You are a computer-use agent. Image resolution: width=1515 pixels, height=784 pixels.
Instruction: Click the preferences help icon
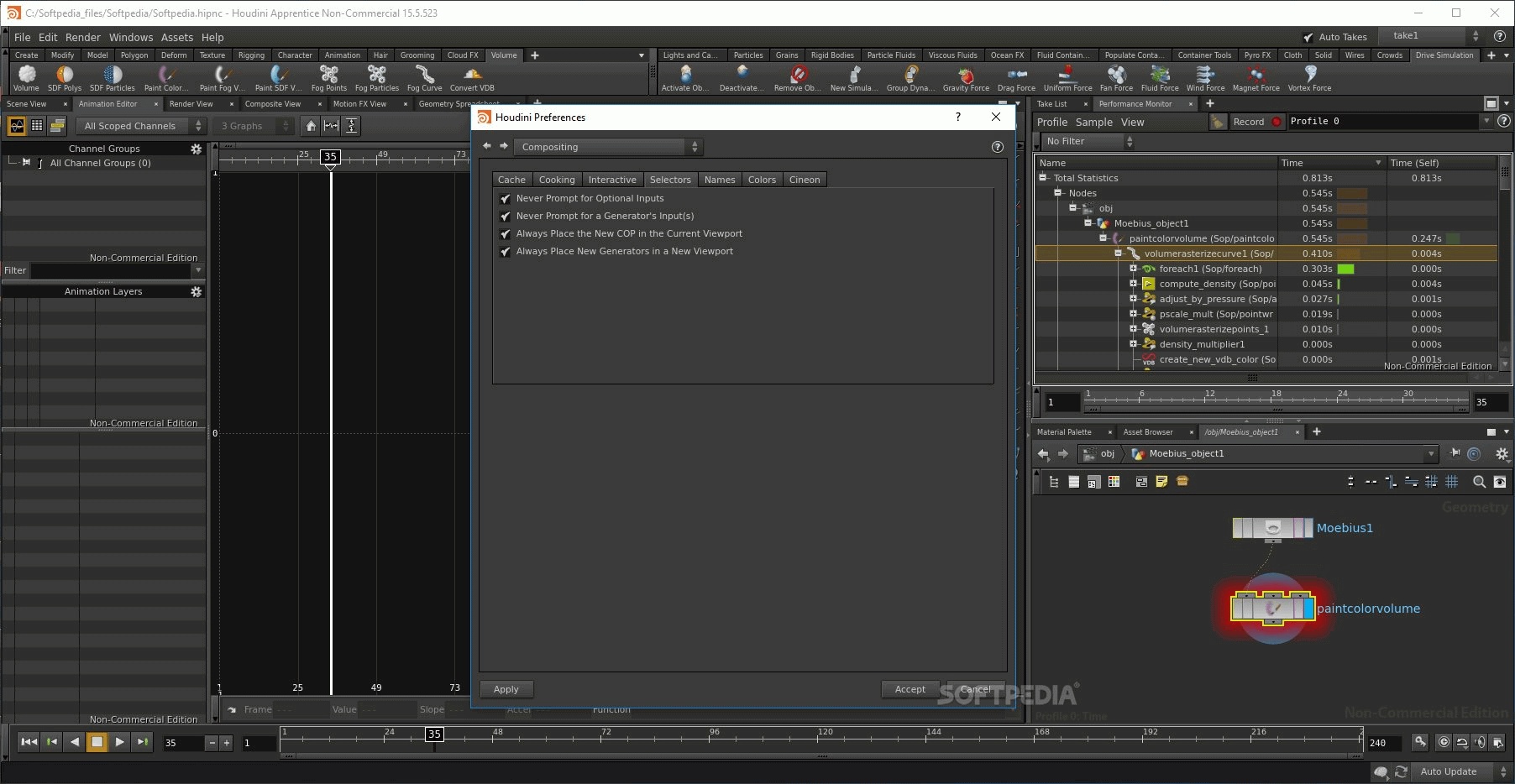[998, 147]
